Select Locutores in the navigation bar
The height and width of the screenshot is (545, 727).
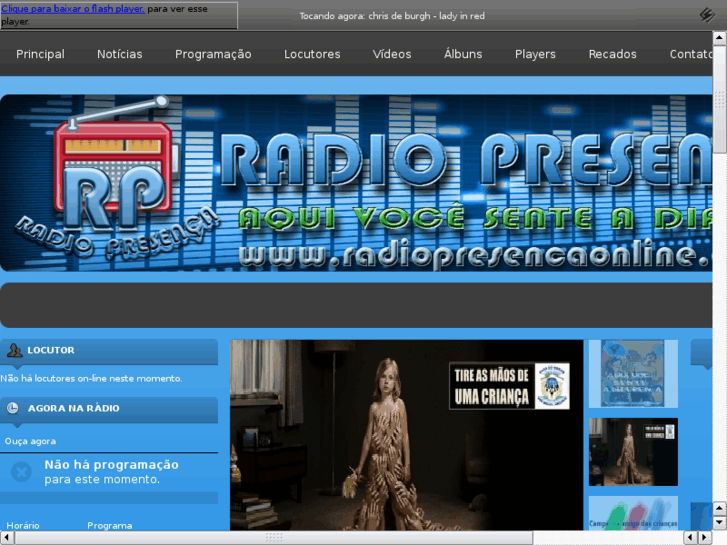pyautogui.click(x=312, y=54)
